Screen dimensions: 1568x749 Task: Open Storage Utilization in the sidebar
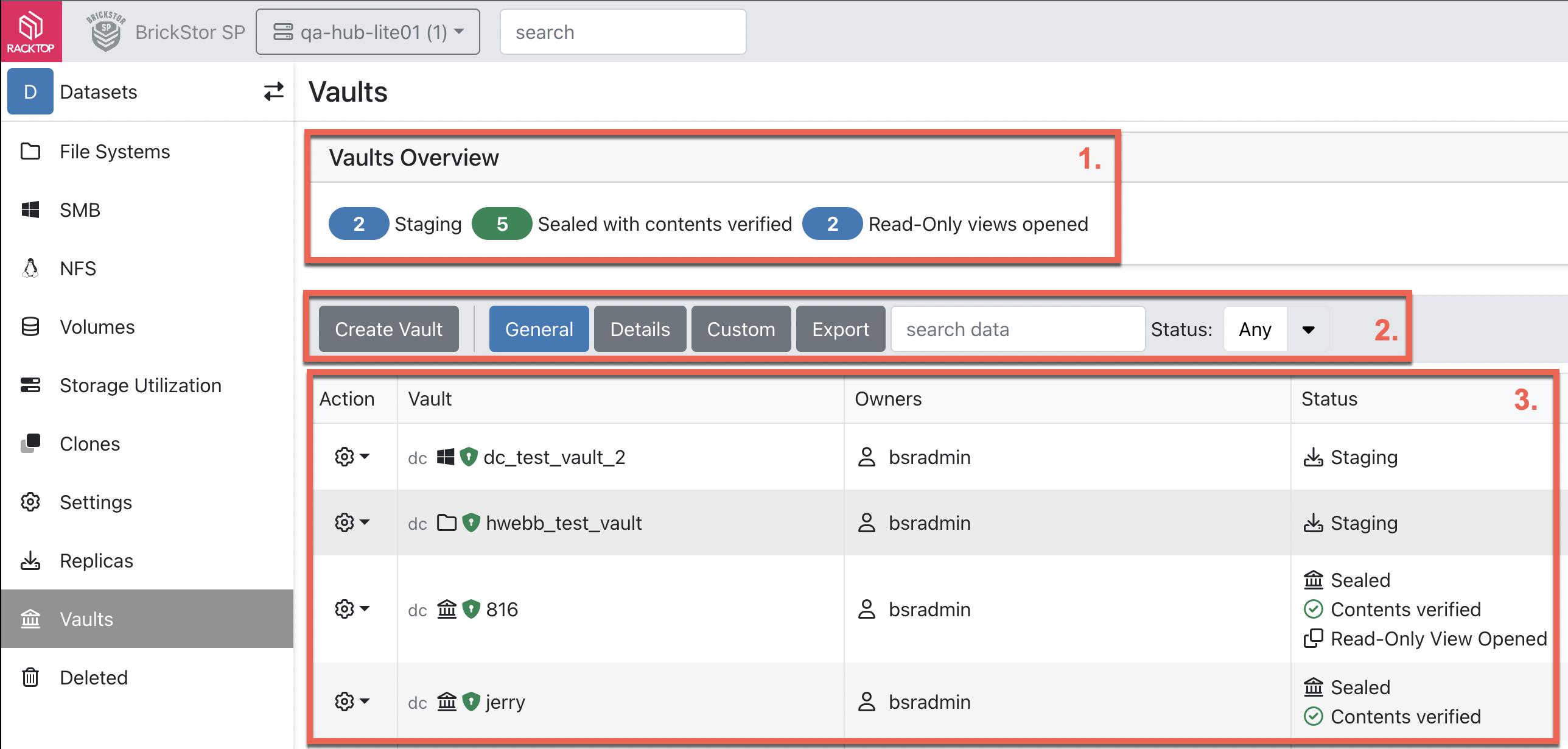[140, 385]
